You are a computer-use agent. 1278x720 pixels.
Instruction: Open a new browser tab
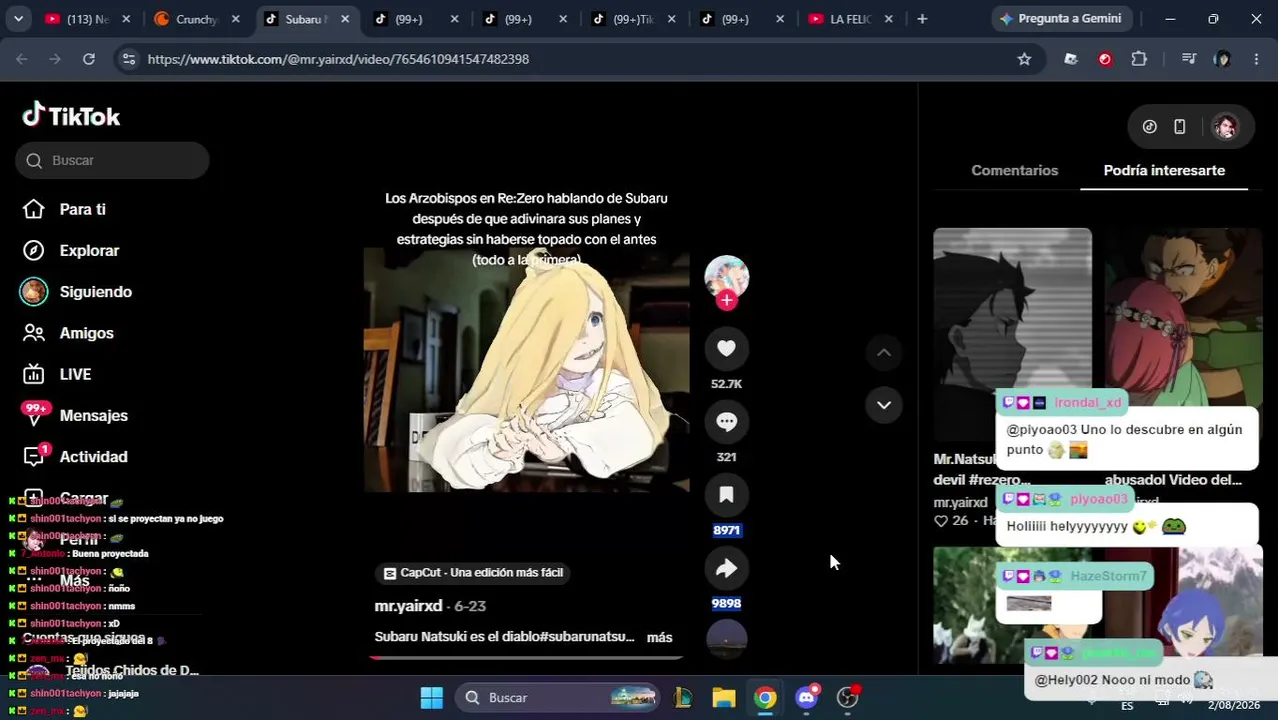922,19
